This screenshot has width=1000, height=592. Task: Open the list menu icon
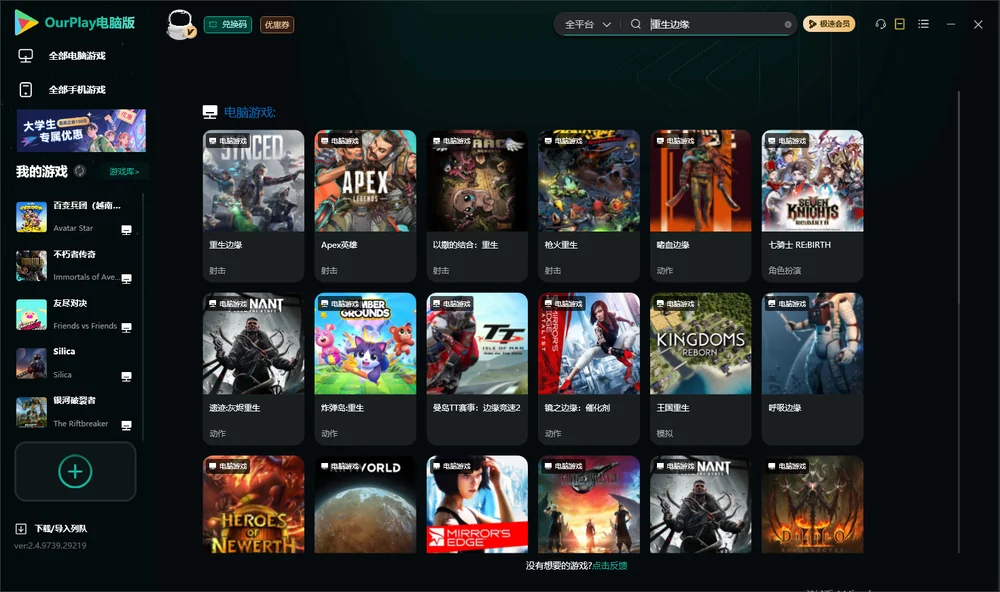click(923, 24)
